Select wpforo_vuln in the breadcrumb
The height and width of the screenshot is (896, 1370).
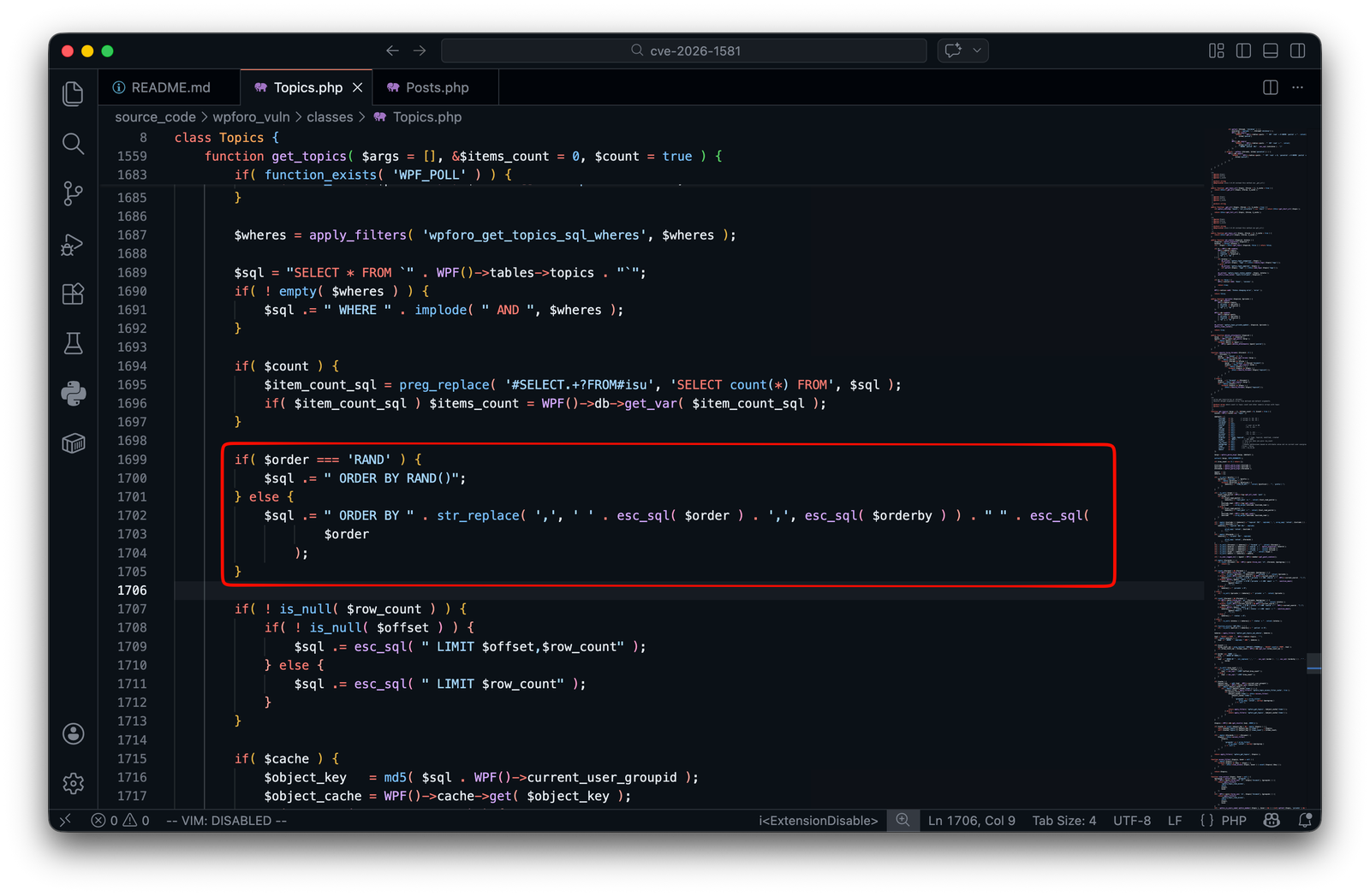point(251,117)
